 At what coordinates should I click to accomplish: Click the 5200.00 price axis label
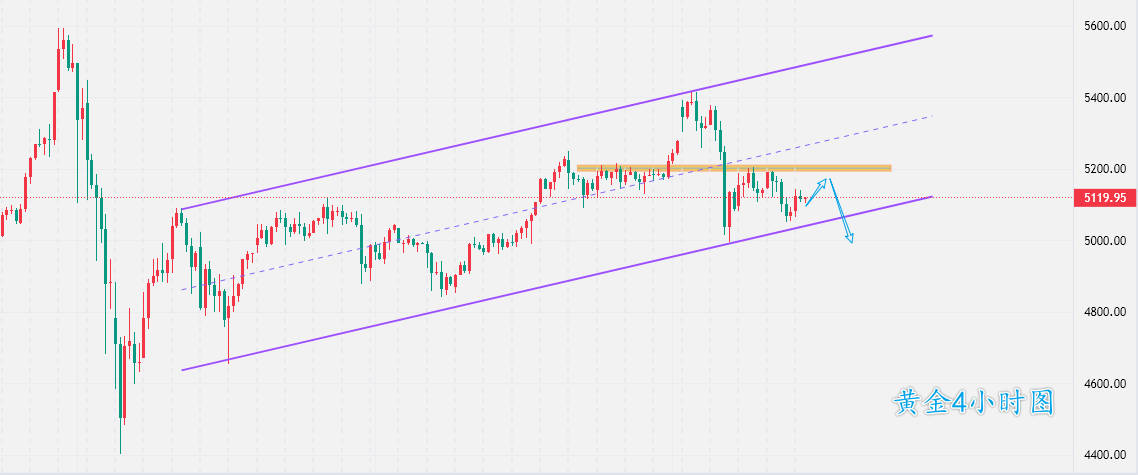click(x=1105, y=169)
